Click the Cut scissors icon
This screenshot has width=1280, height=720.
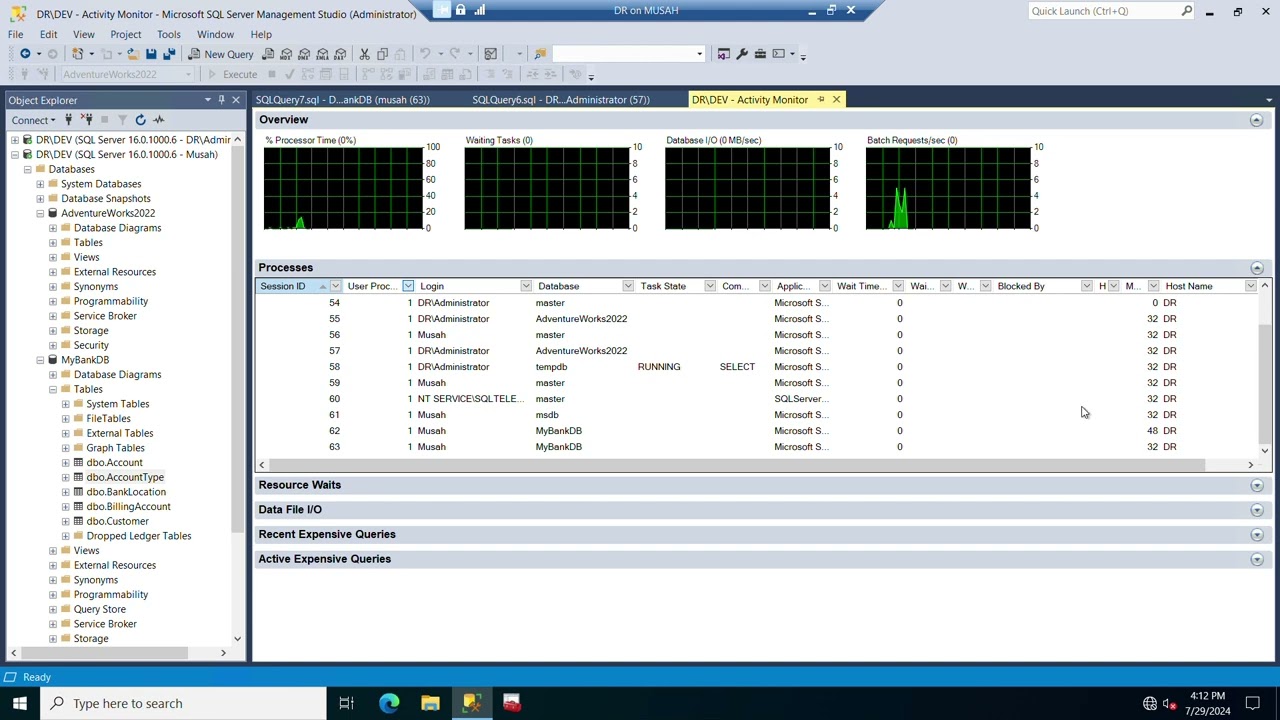[365, 54]
